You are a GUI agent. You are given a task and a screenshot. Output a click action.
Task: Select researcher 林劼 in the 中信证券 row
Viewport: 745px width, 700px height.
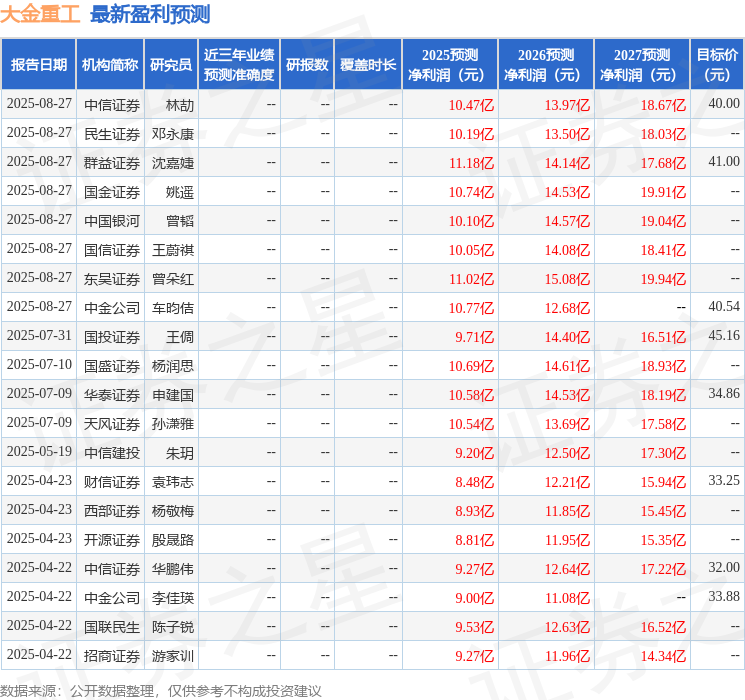(180, 105)
